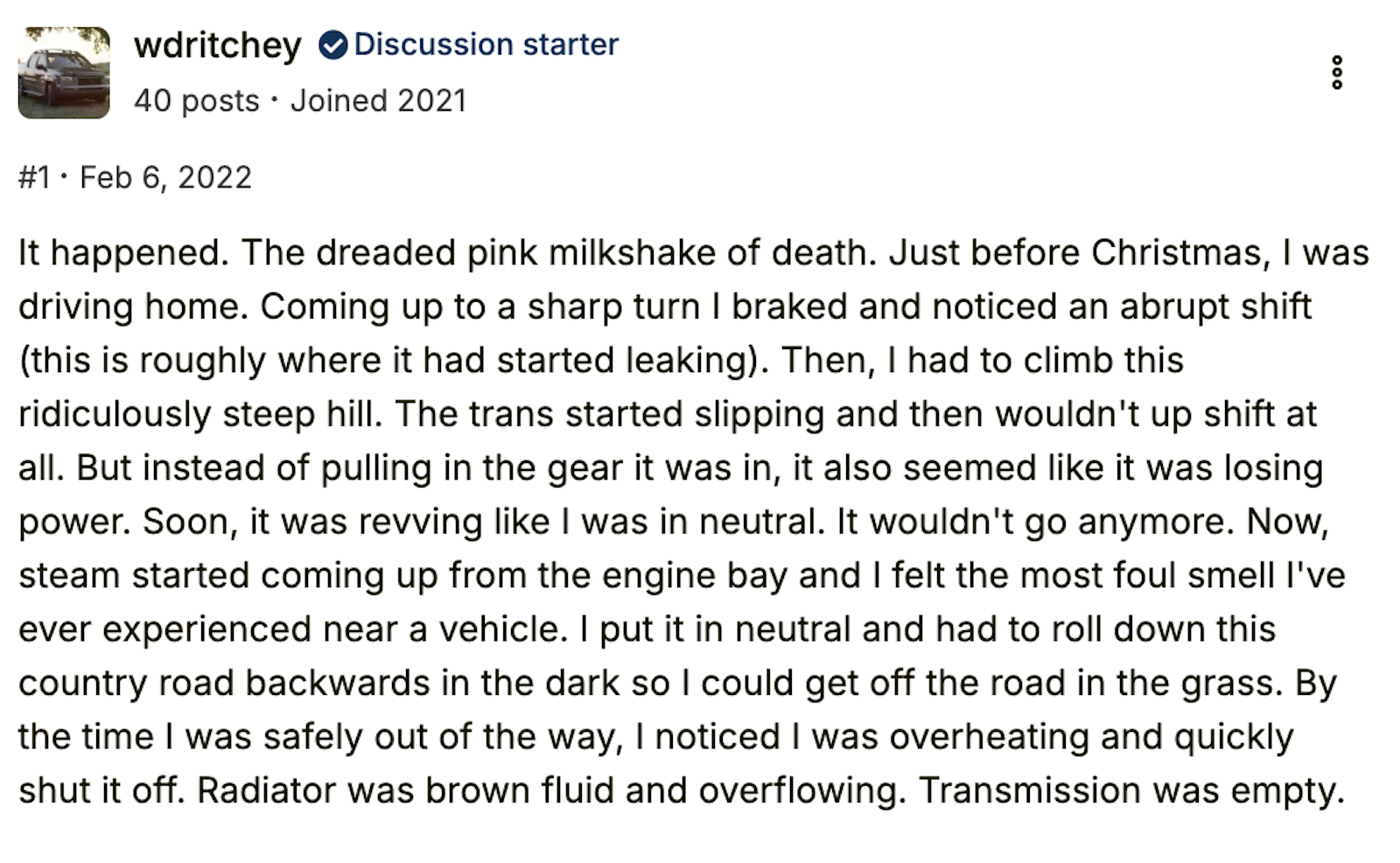Click the verified checkmark badge beside wdritchey

(x=332, y=45)
